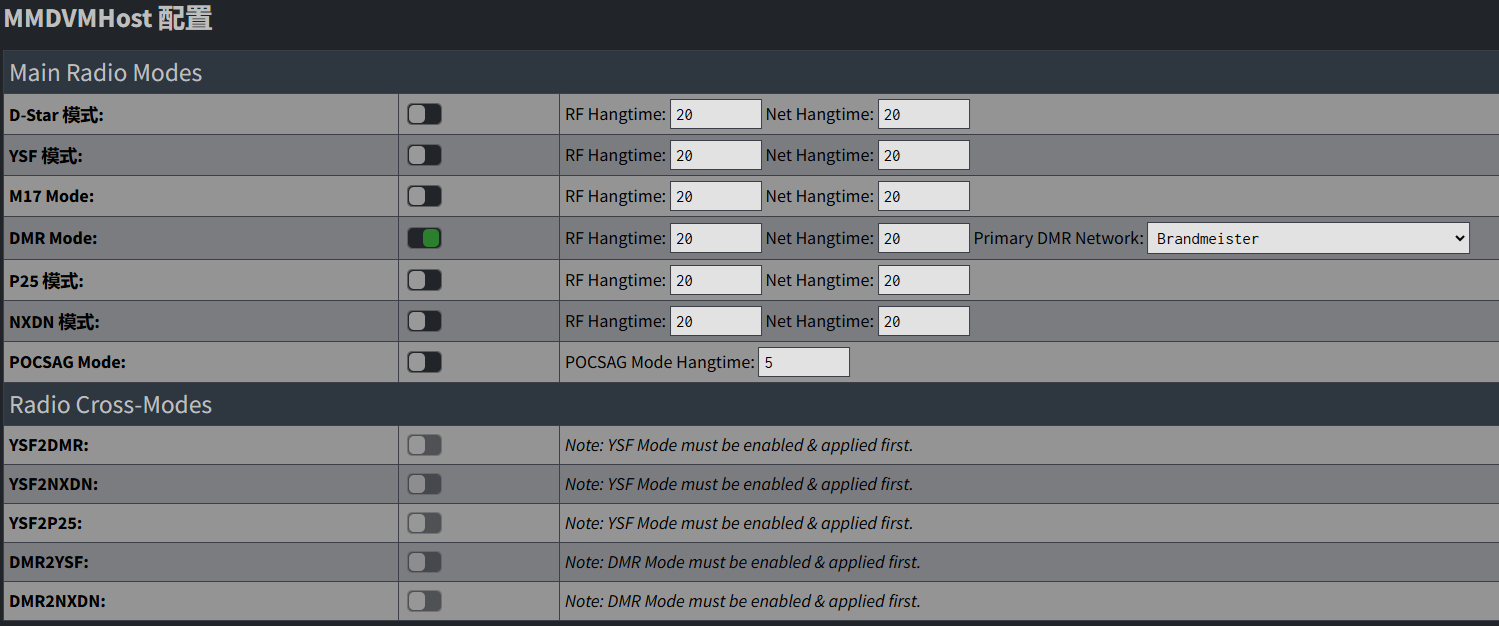Enable the D-Star mode toggle
The height and width of the screenshot is (626, 1499).
coord(424,114)
